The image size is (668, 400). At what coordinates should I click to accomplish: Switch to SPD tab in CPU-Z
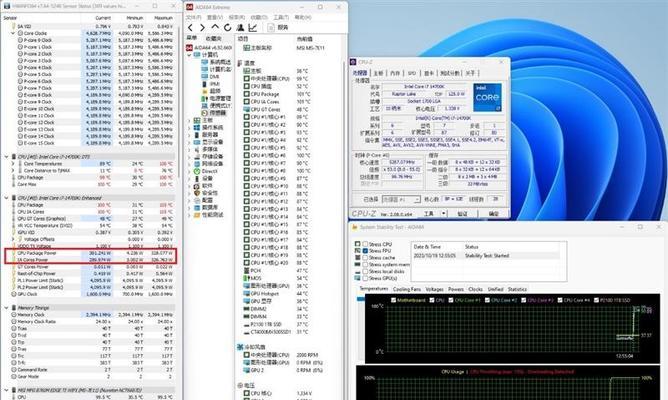(412, 73)
